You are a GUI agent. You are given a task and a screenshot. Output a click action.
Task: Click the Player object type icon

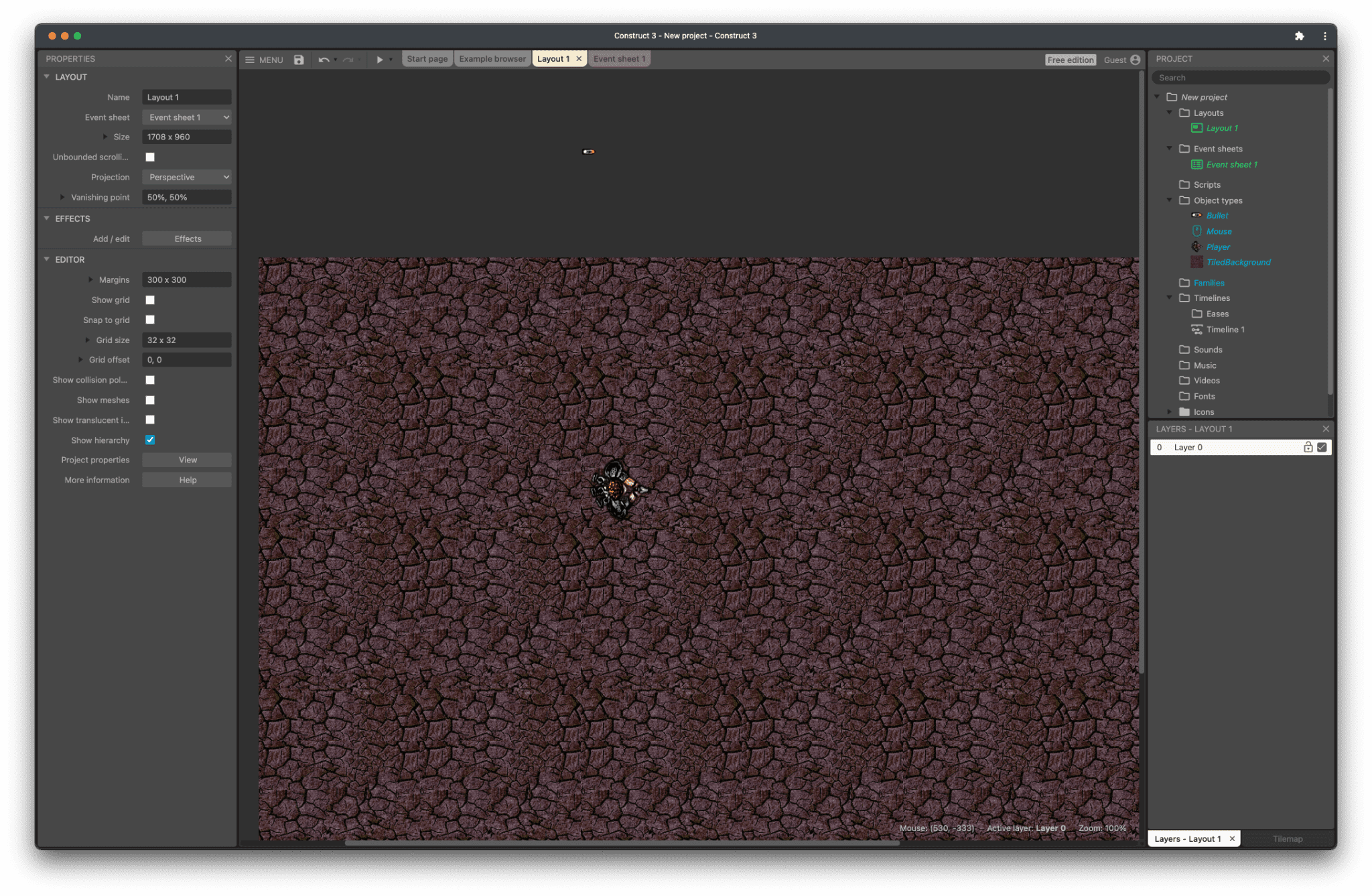(x=1197, y=246)
